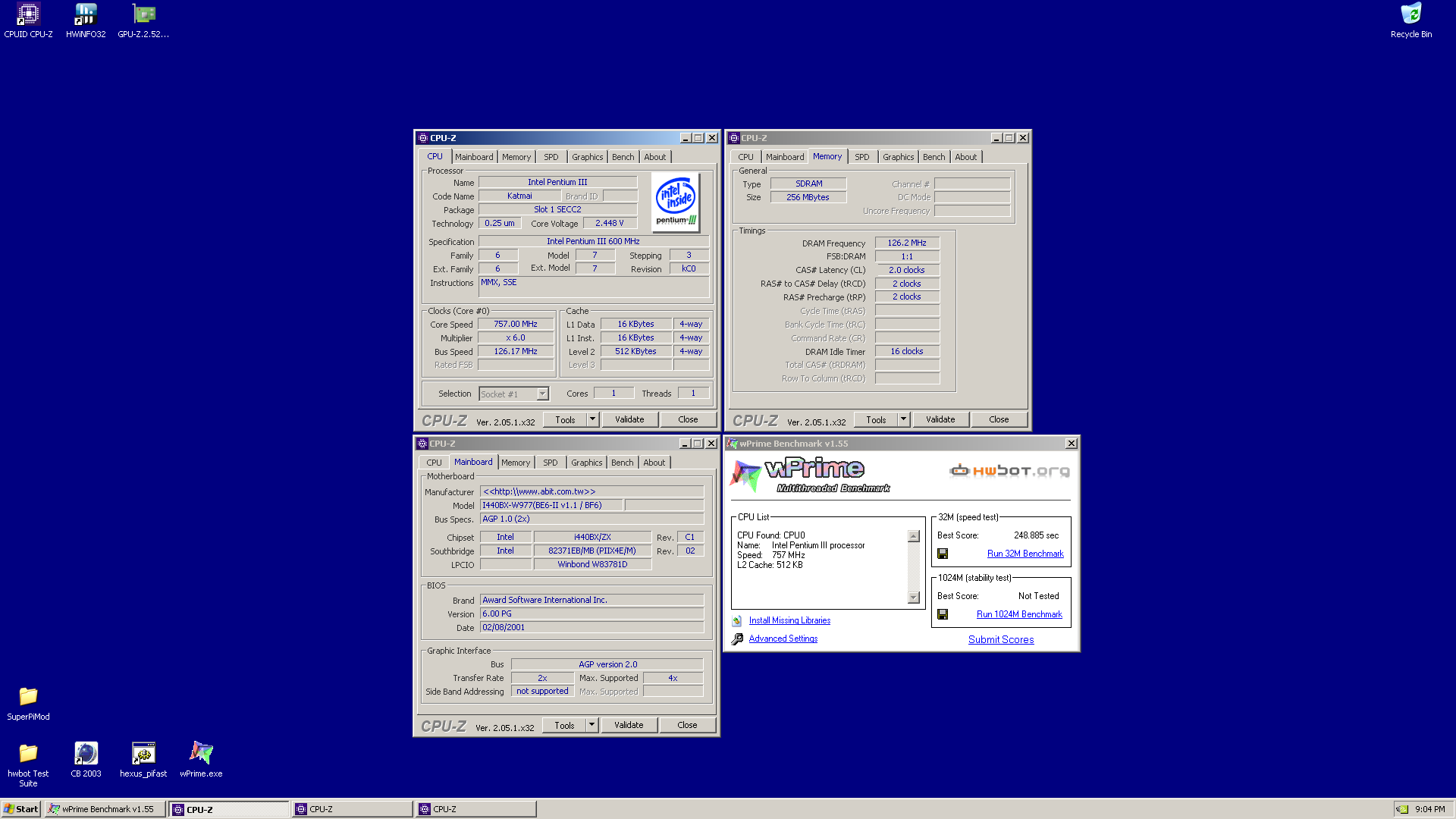The image size is (1456, 819).
Task: Open the SuperPiMod folder
Action: 28,703
